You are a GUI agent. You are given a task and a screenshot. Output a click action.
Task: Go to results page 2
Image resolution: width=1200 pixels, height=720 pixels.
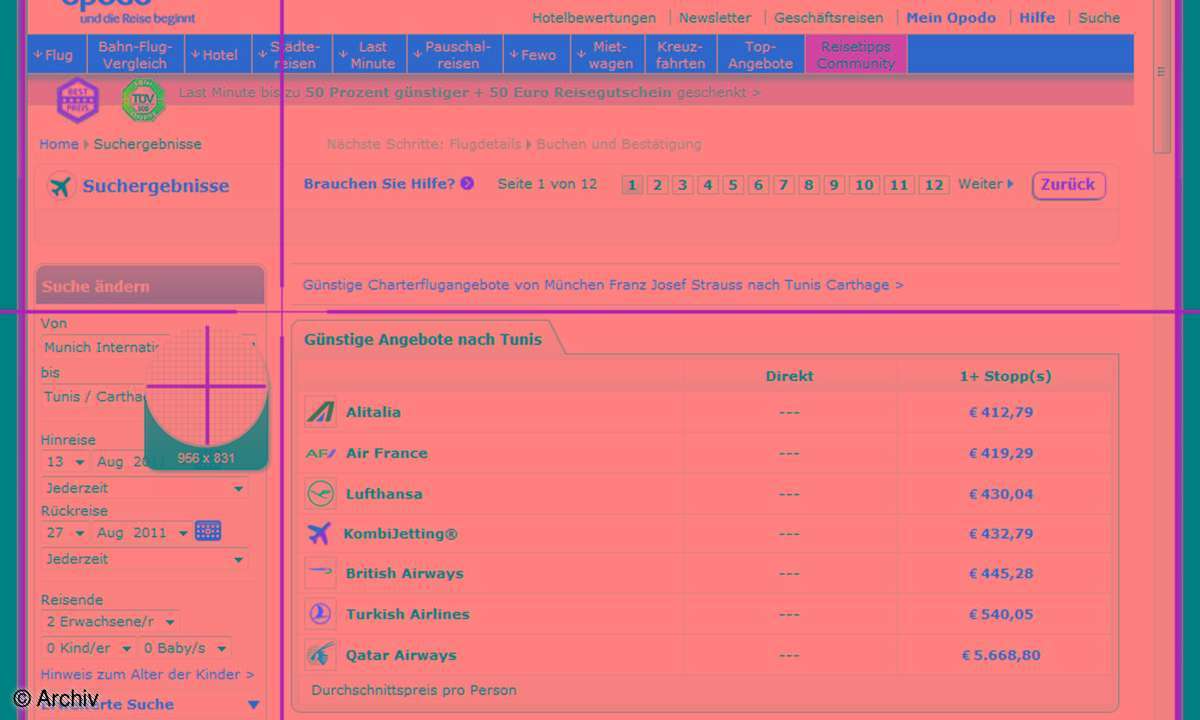pyautogui.click(x=657, y=185)
